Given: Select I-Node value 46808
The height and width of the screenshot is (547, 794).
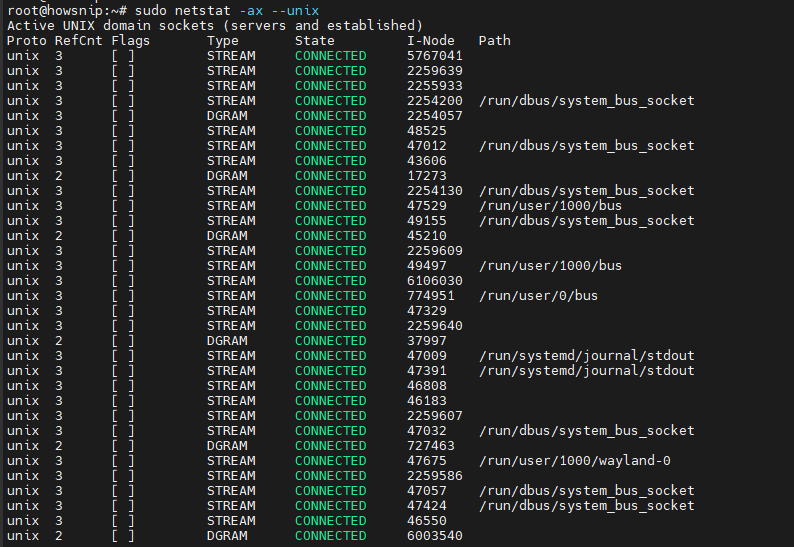Looking at the screenshot, I should 426,386.
